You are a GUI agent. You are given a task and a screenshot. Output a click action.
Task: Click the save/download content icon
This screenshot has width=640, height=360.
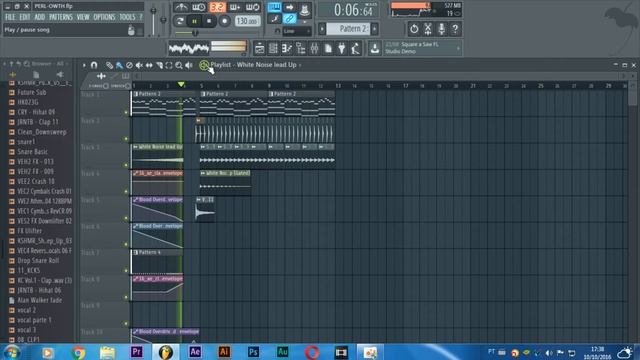374,49
